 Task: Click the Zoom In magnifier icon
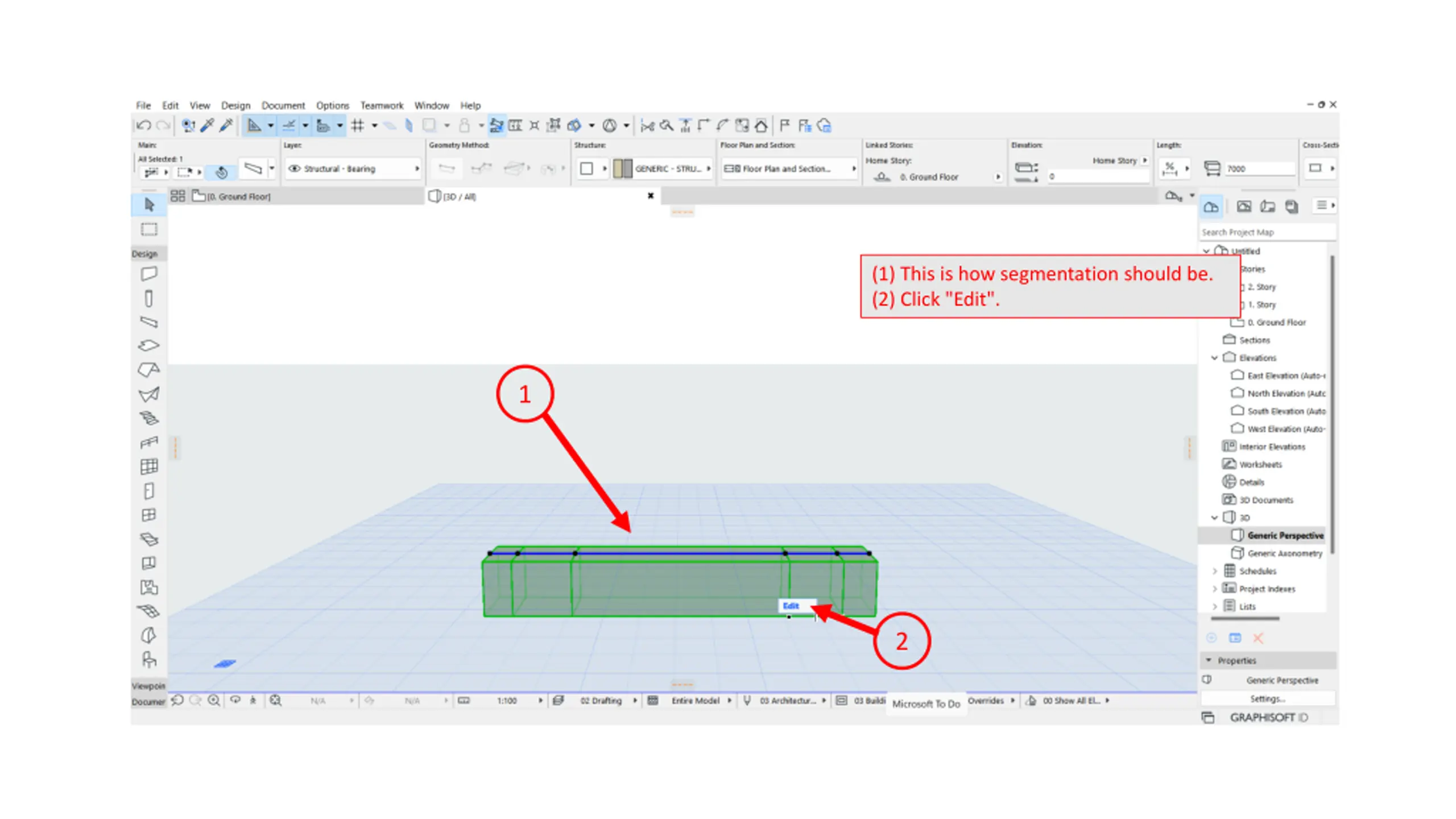214,700
